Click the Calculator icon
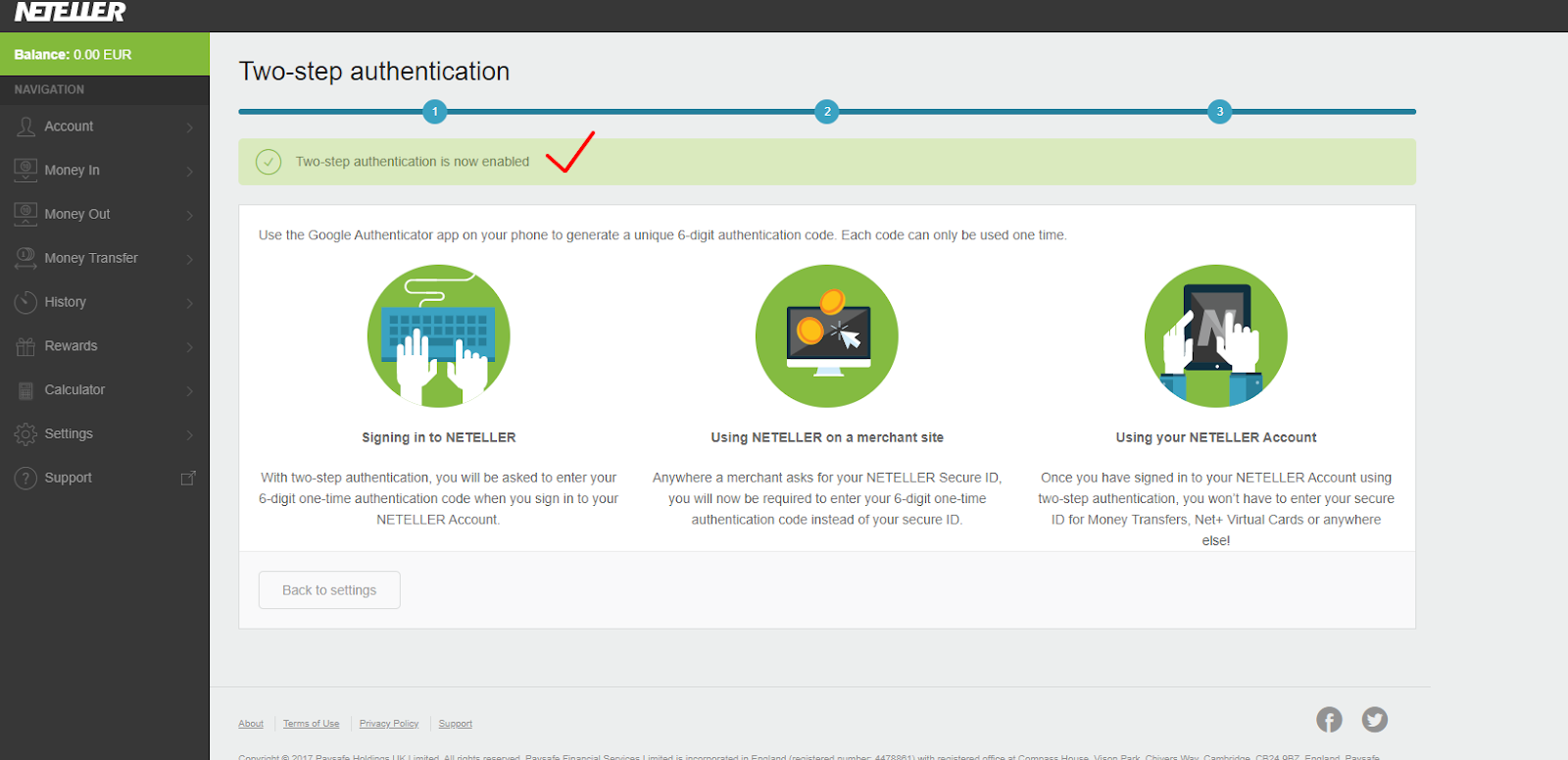 point(25,390)
